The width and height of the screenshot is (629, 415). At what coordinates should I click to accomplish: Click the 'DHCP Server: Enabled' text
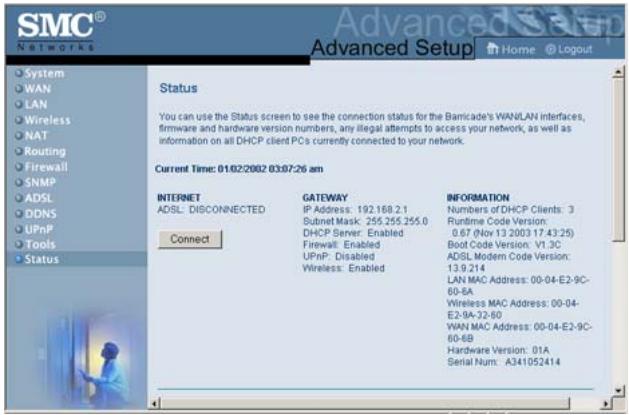(x=353, y=233)
